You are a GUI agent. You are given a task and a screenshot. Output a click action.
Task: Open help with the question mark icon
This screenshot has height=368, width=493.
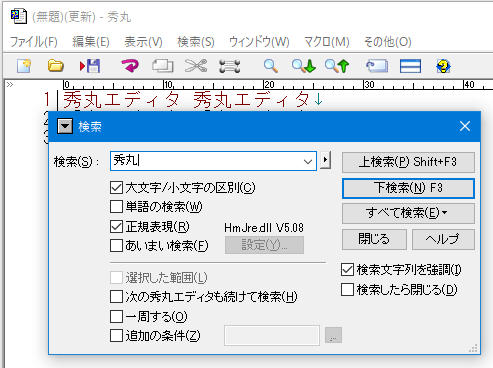443,66
